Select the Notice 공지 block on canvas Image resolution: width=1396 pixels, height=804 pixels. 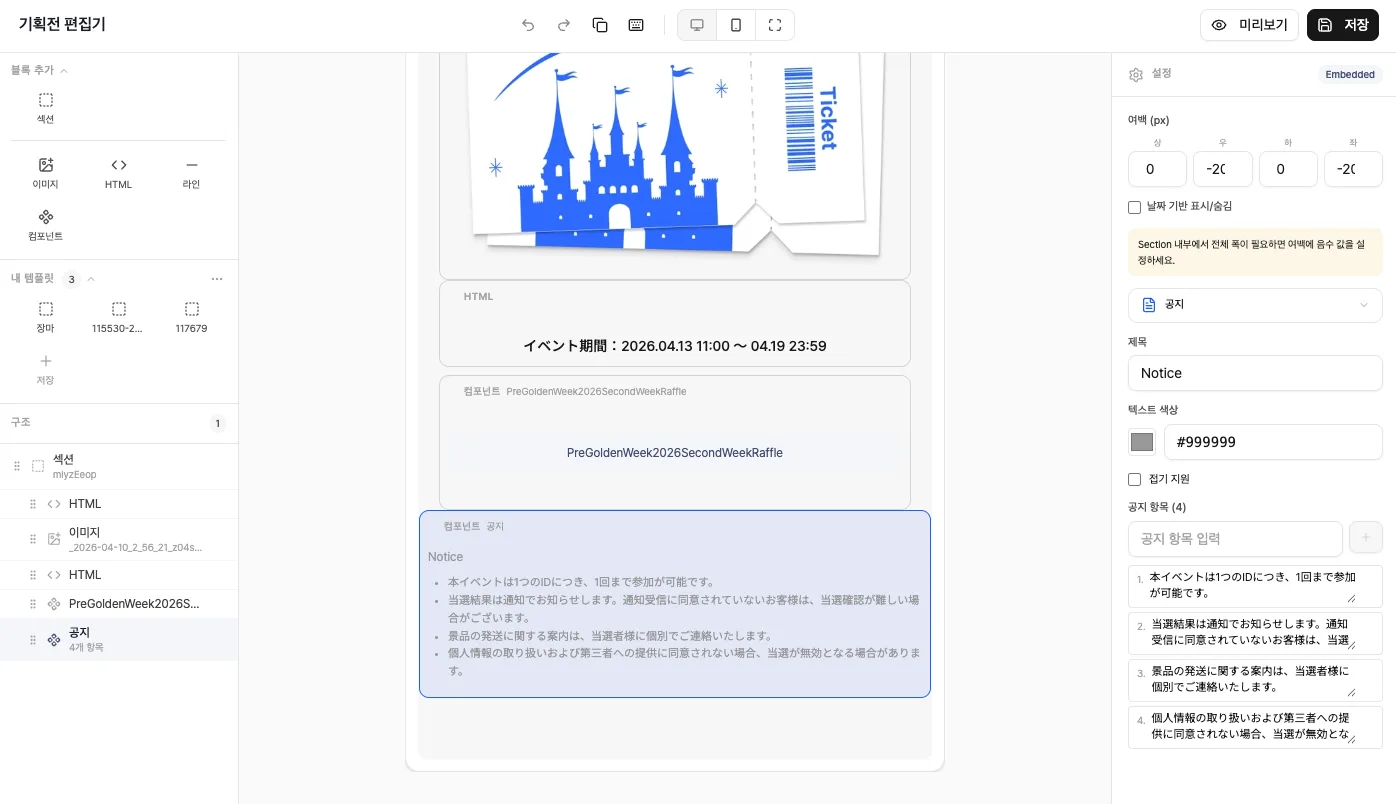point(675,604)
